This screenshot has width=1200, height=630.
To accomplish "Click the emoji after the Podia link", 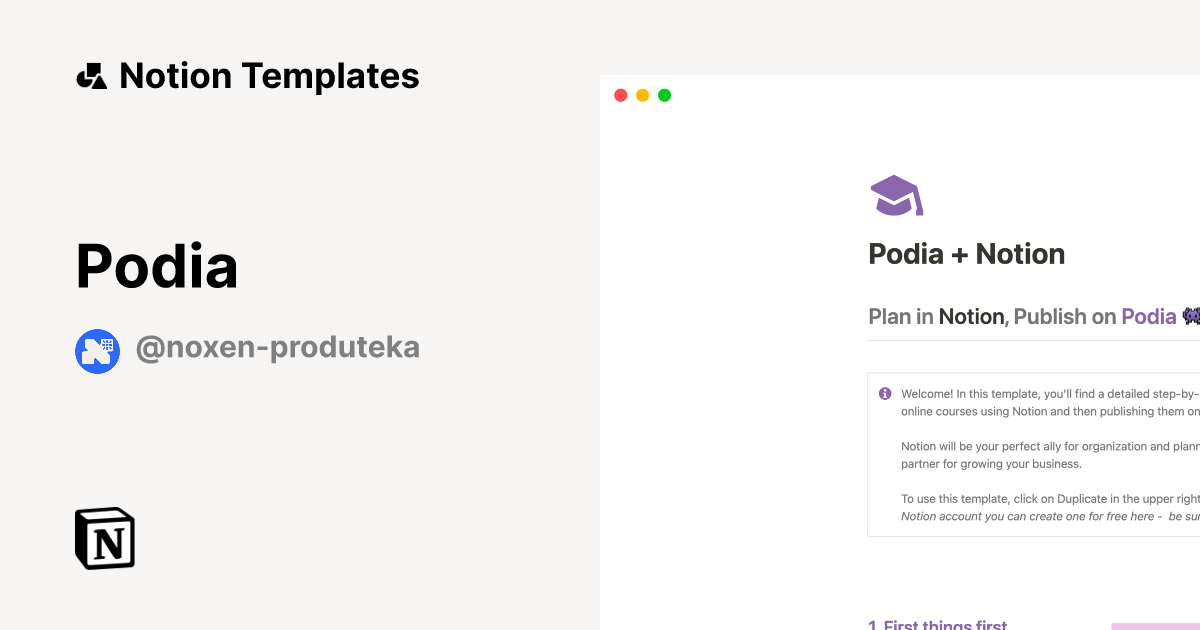I will click(x=1190, y=315).
